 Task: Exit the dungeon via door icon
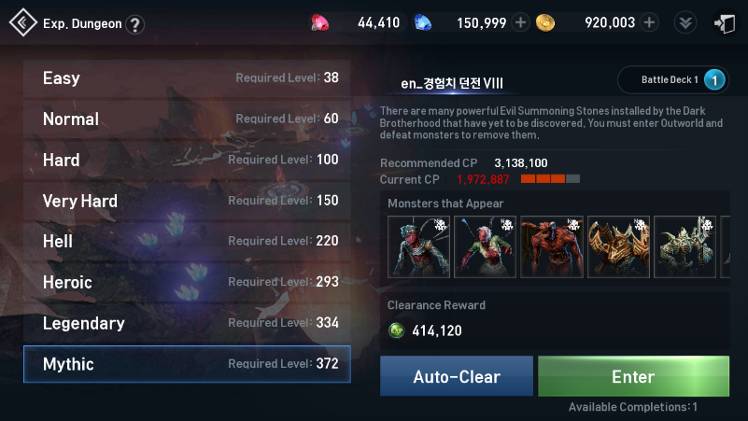pos(724,23)
